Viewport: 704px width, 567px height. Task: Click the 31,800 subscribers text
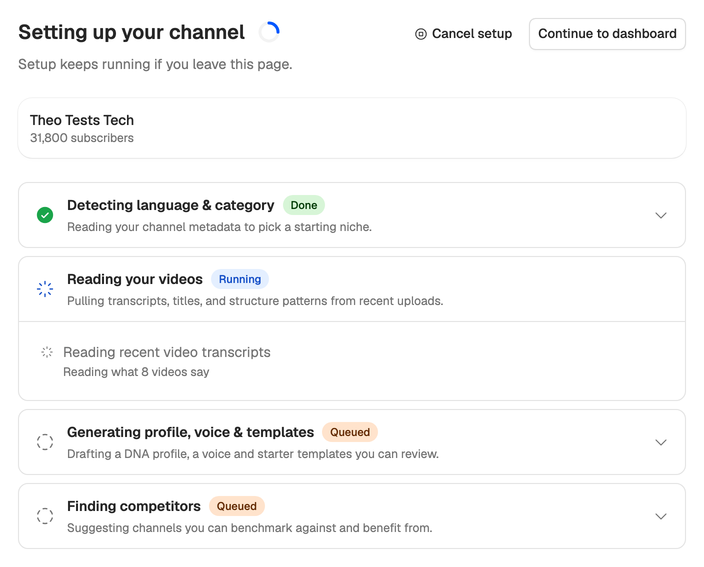point(82,138)
